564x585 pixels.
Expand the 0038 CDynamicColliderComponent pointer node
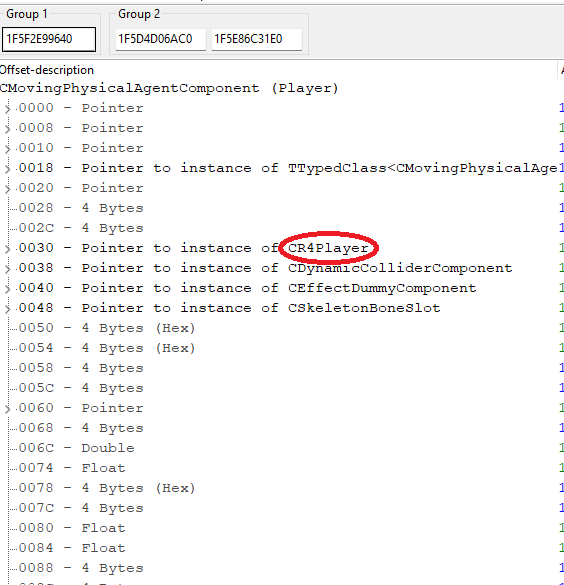point(7,269)
